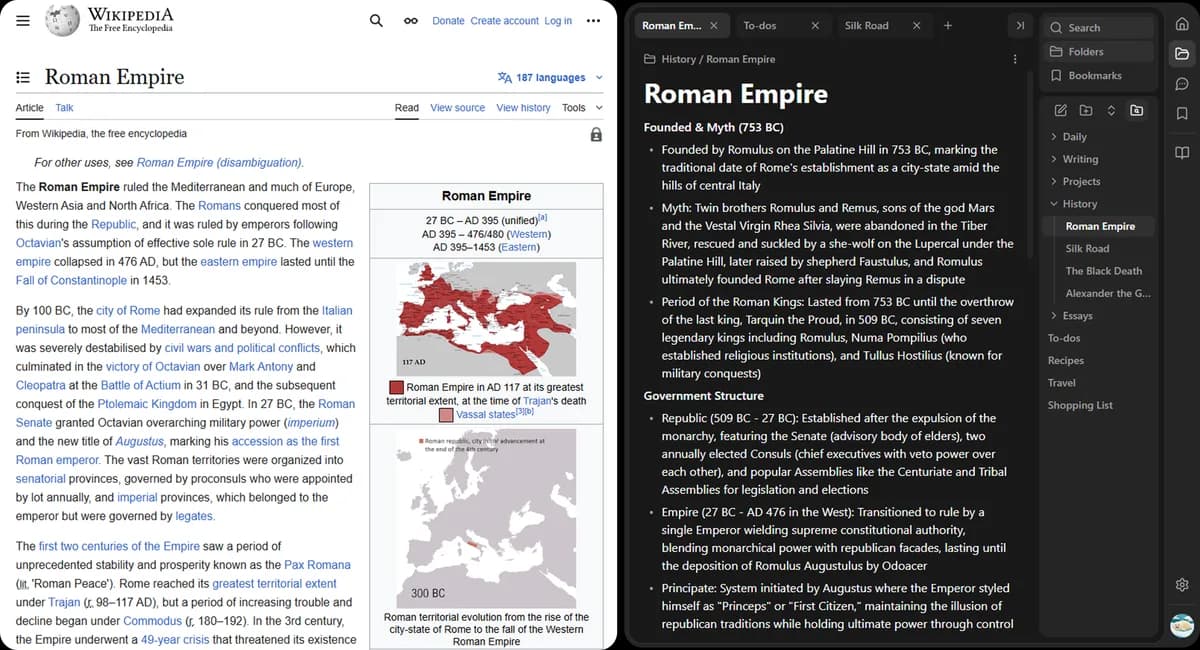The image size is (1200, 650).
Task: Click the Log in link
Action: [x=558, y=21]
